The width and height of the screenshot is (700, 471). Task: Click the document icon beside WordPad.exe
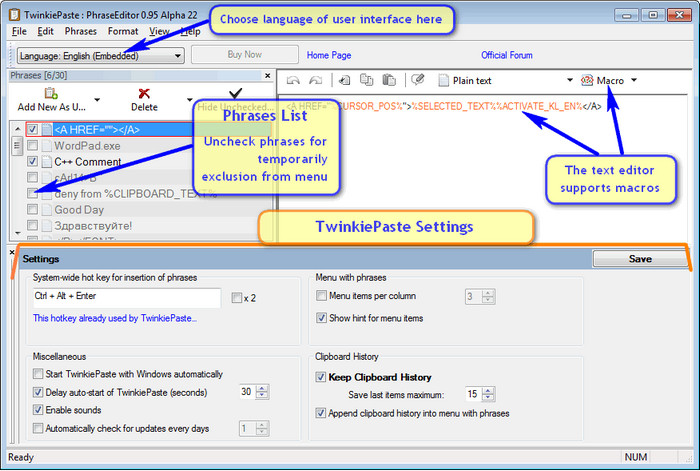pyautogui.click(x=46, y=146)
